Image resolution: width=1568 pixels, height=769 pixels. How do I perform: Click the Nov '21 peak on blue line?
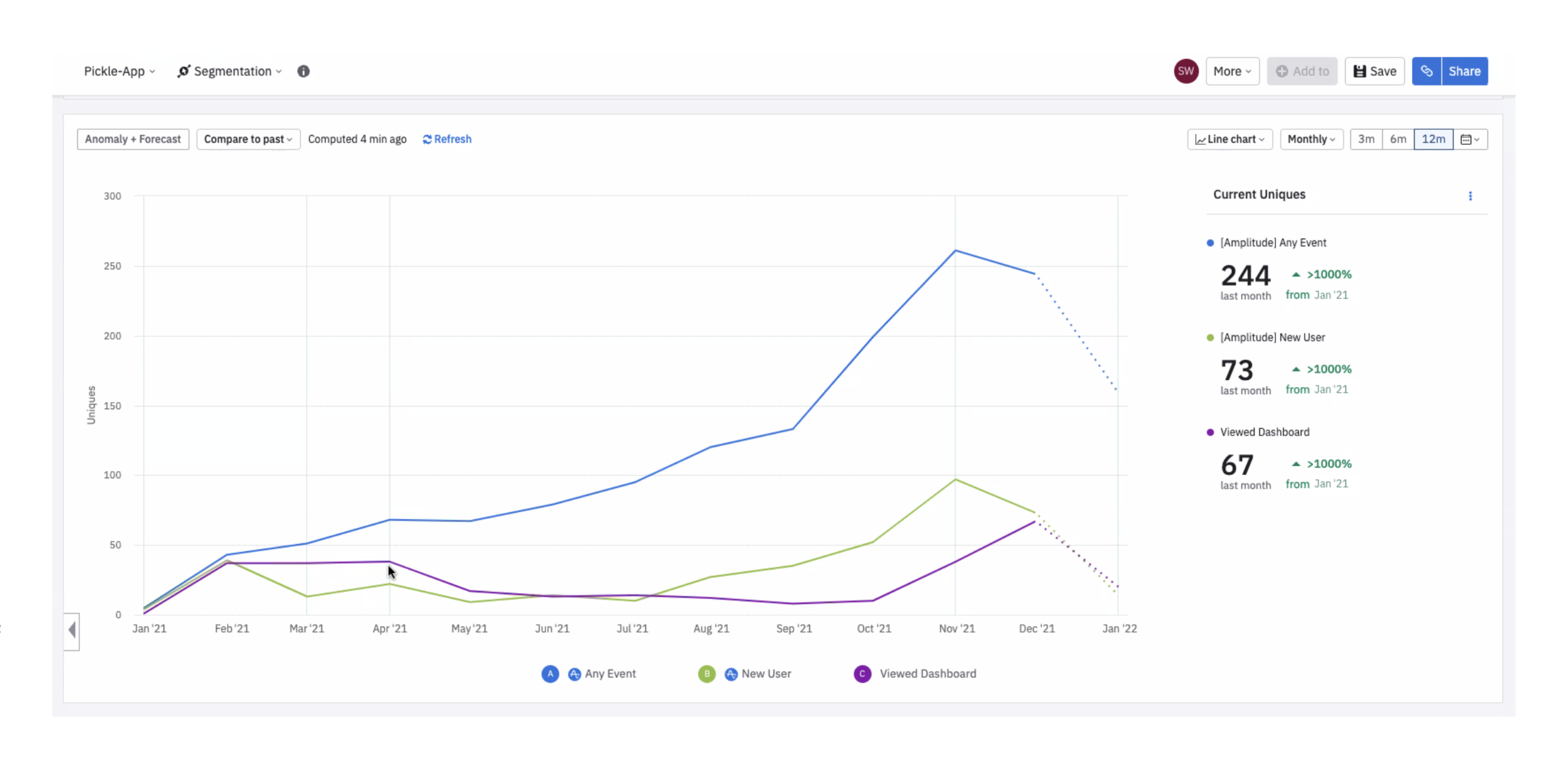tap(955, 251)
